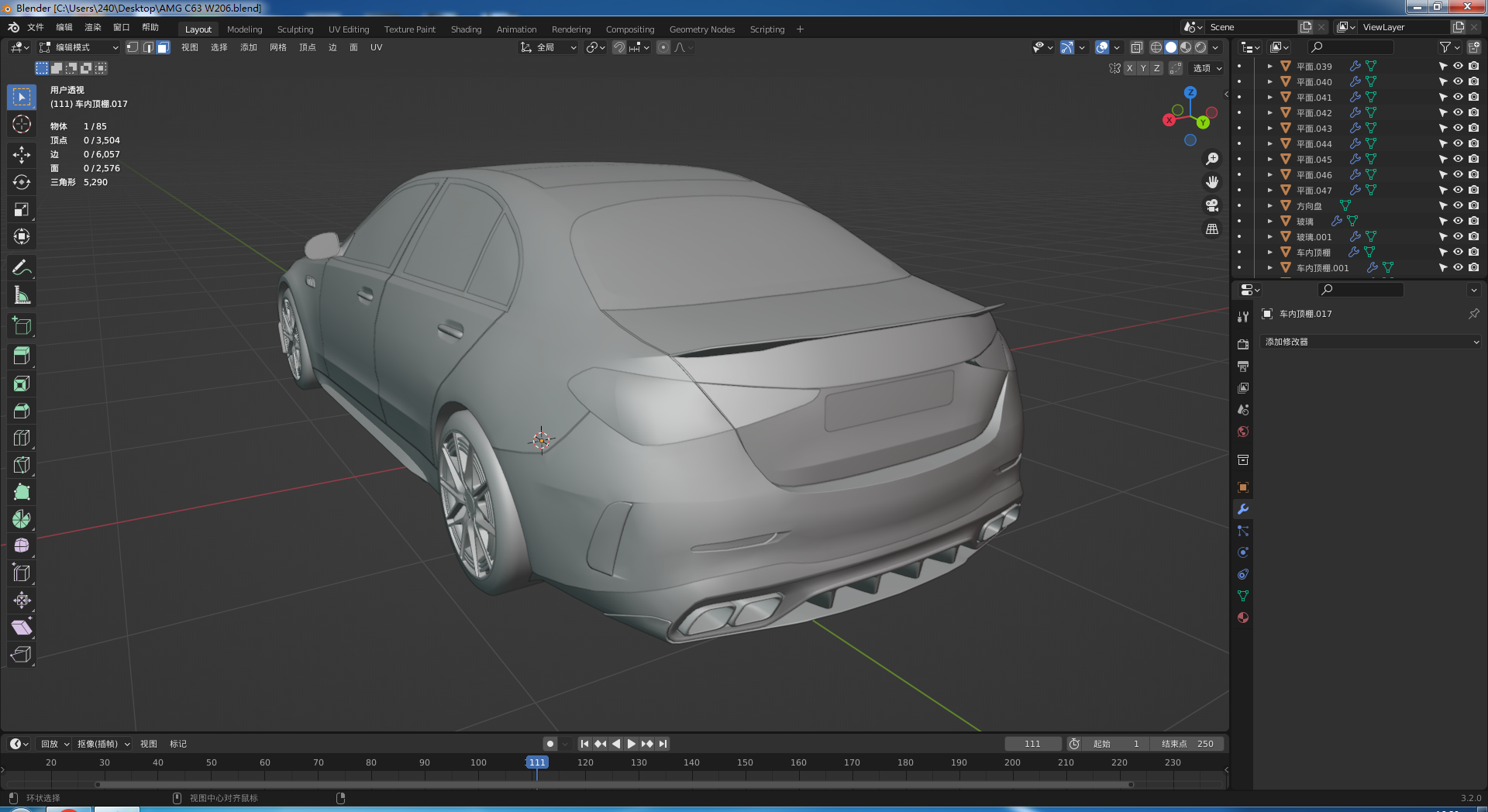
Task: Switch to the Shading workspace tab
Action: tap(466, 29)
